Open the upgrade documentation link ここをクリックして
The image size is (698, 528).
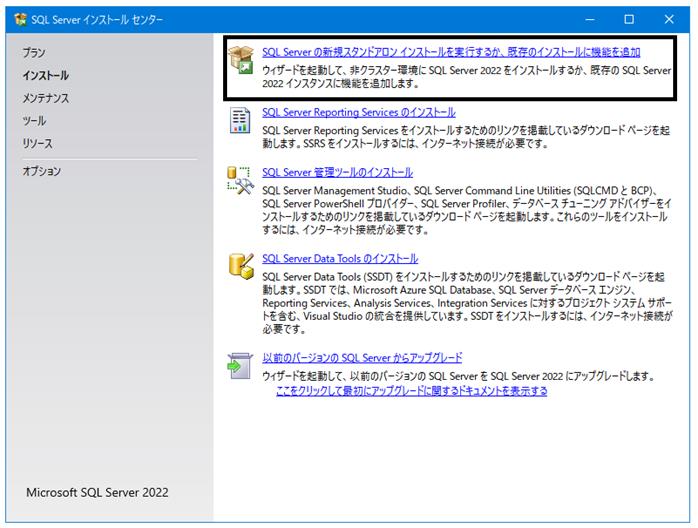tap(412, 391)
